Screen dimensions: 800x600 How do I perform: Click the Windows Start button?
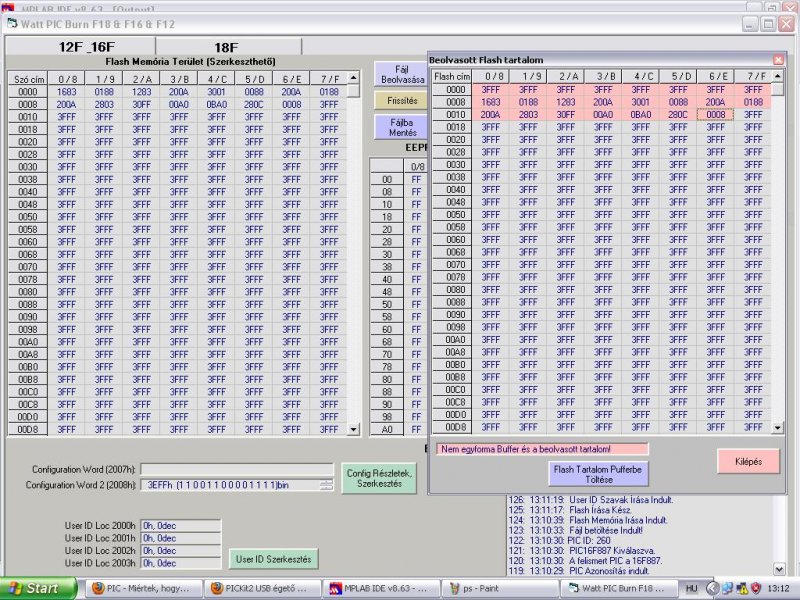(38, 588)
